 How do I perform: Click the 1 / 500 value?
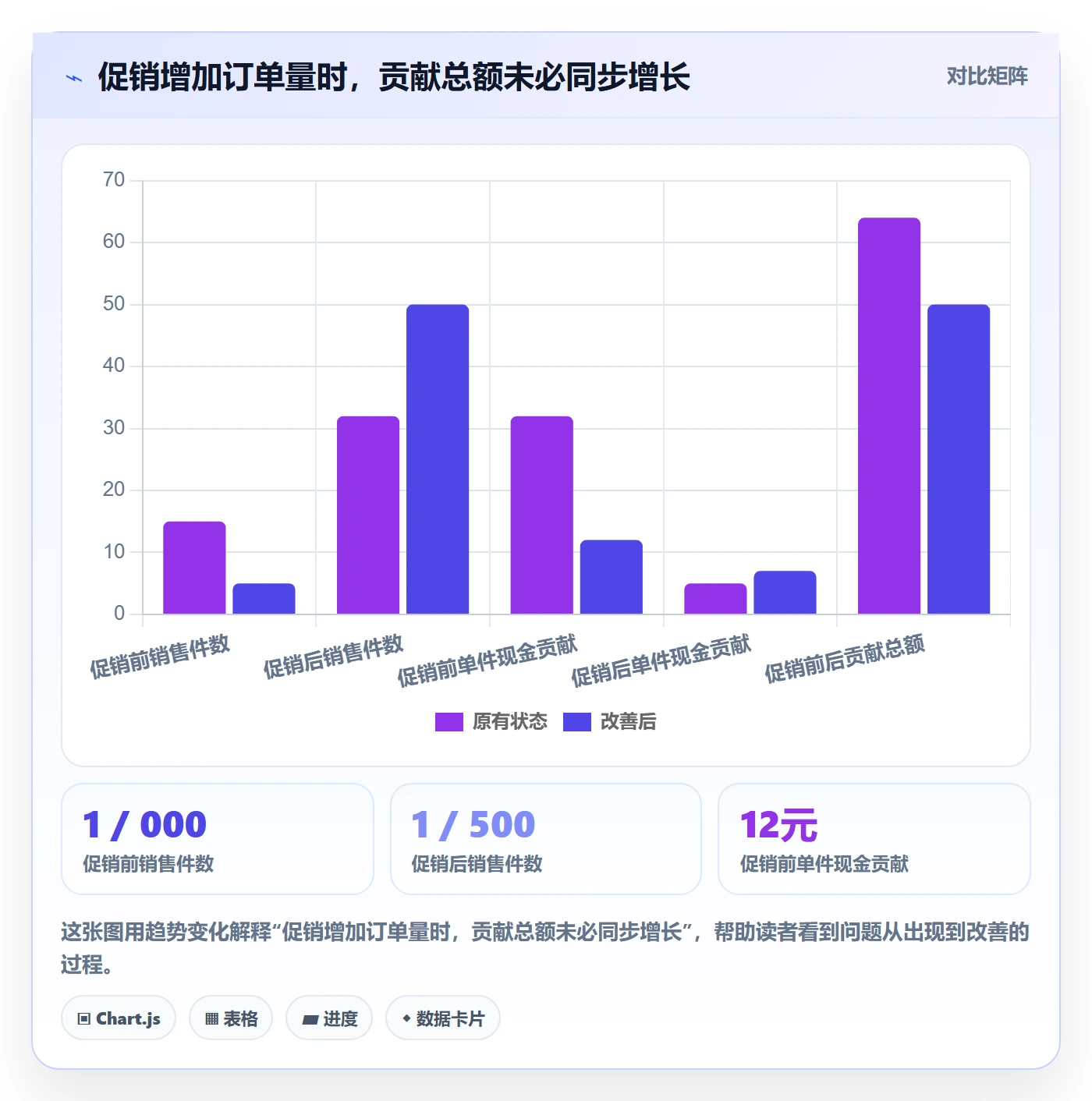[x=473, y=824]
